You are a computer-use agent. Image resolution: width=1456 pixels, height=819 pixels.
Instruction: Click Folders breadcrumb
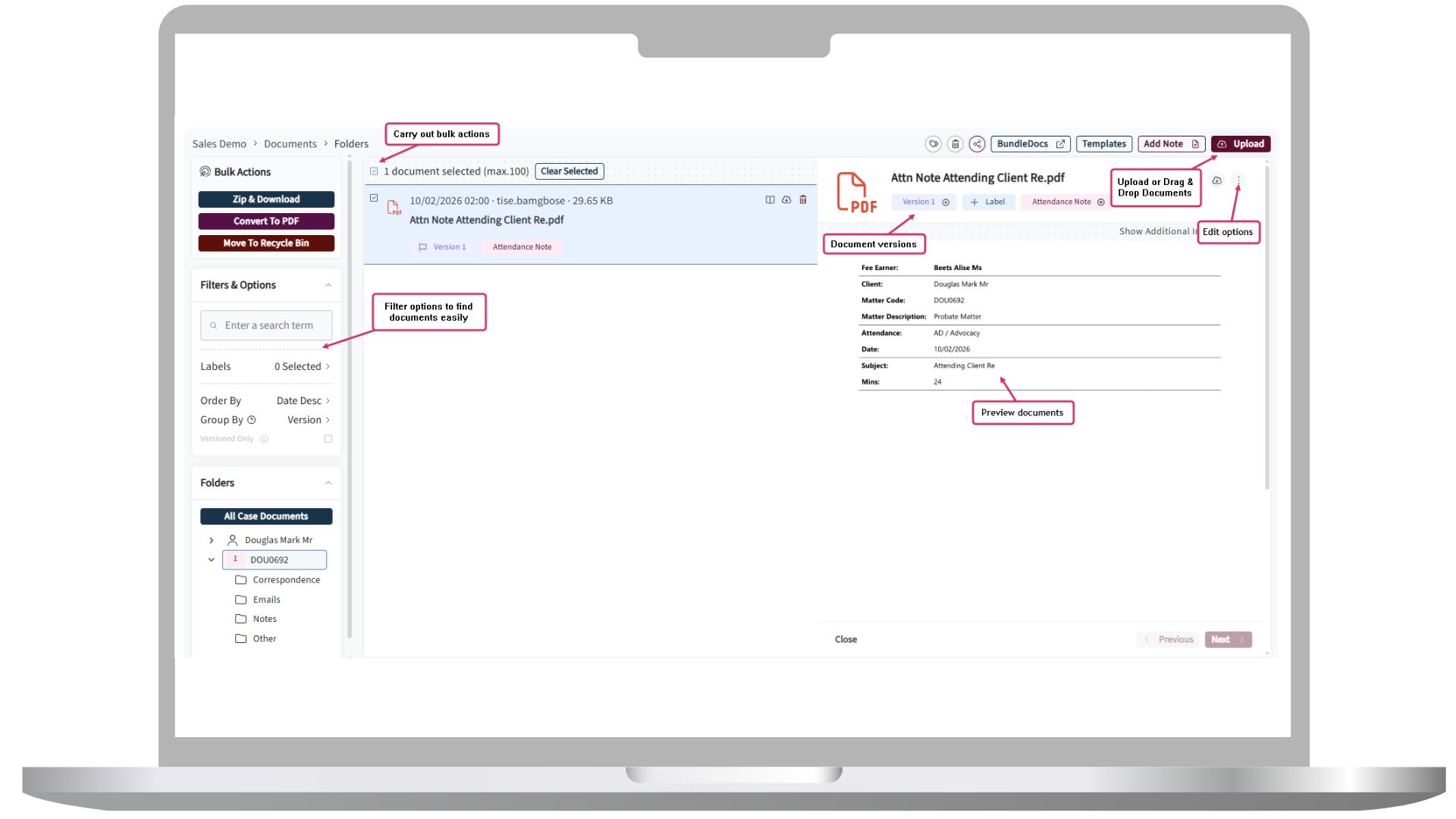point(351,144)
